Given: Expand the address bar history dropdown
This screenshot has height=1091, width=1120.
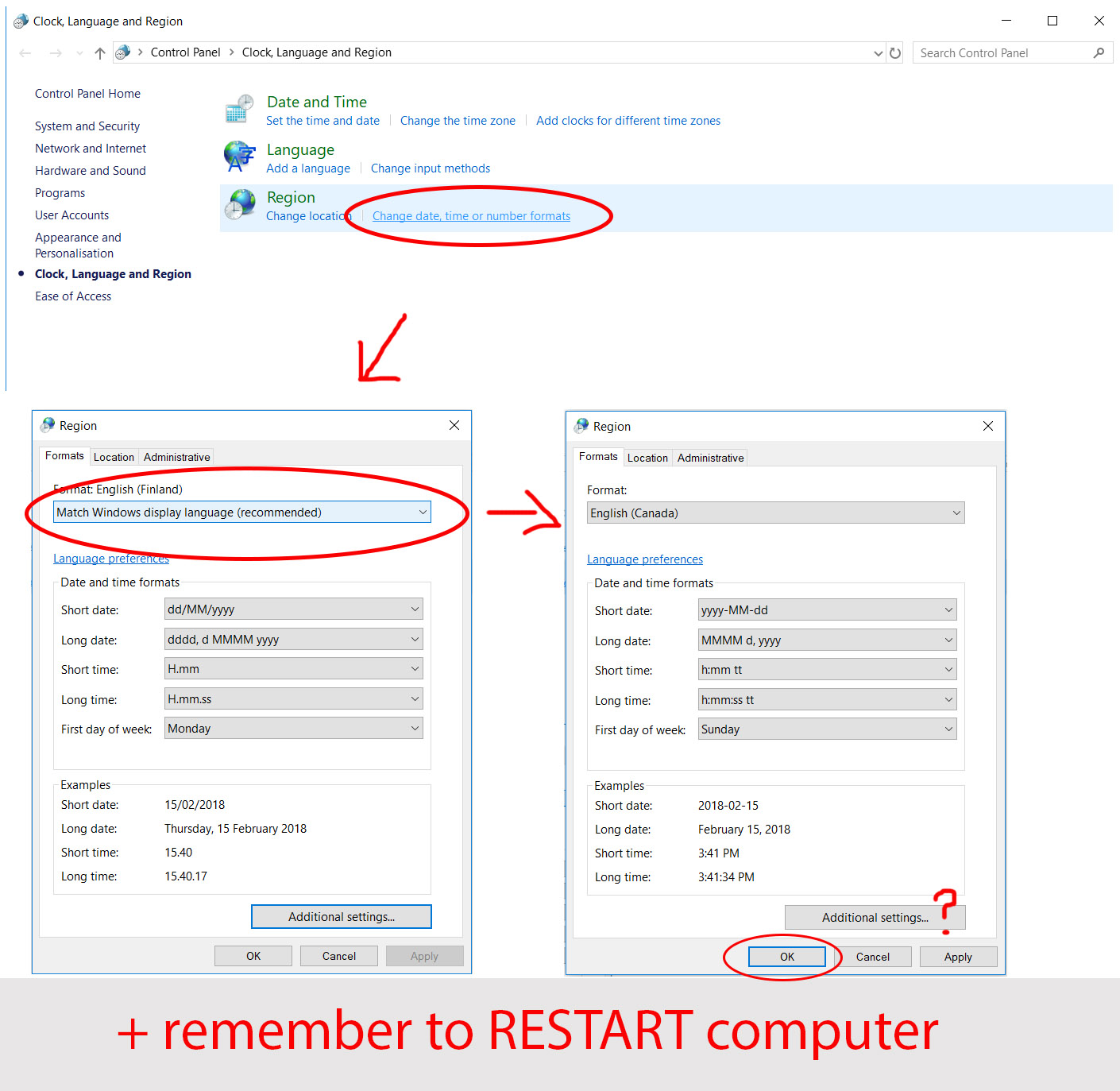Looking at the screenshot, I should click(x=879, y=53).
